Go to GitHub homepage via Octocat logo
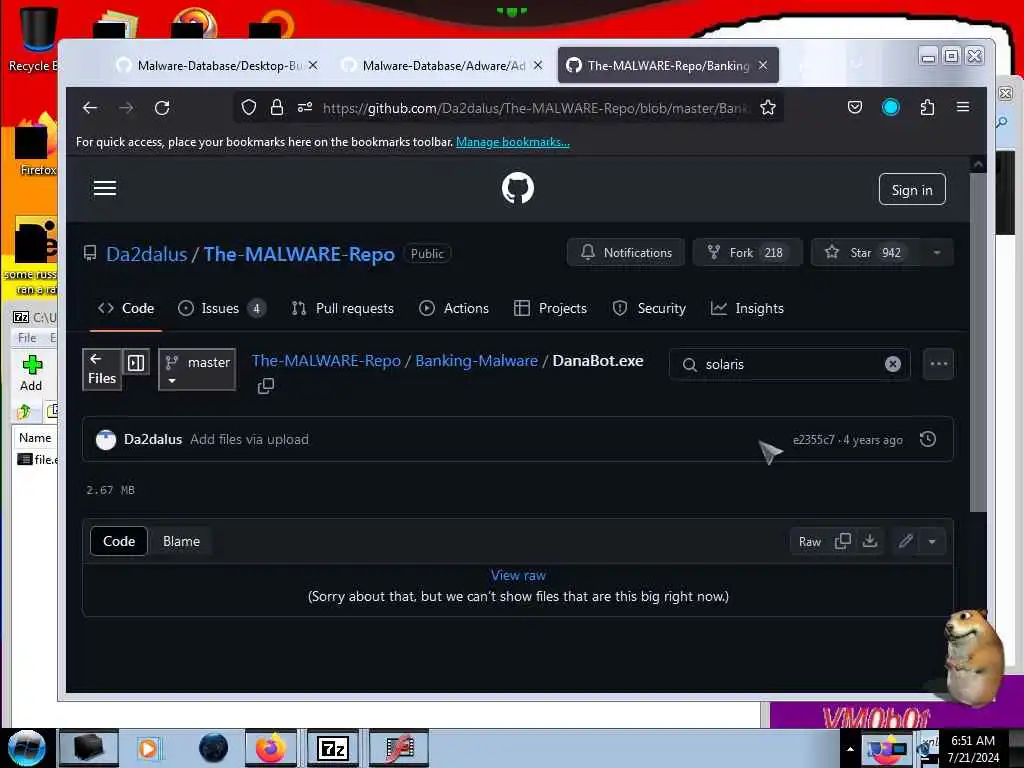Viewport: 1024px width, 768px height. tap(518, 188)
